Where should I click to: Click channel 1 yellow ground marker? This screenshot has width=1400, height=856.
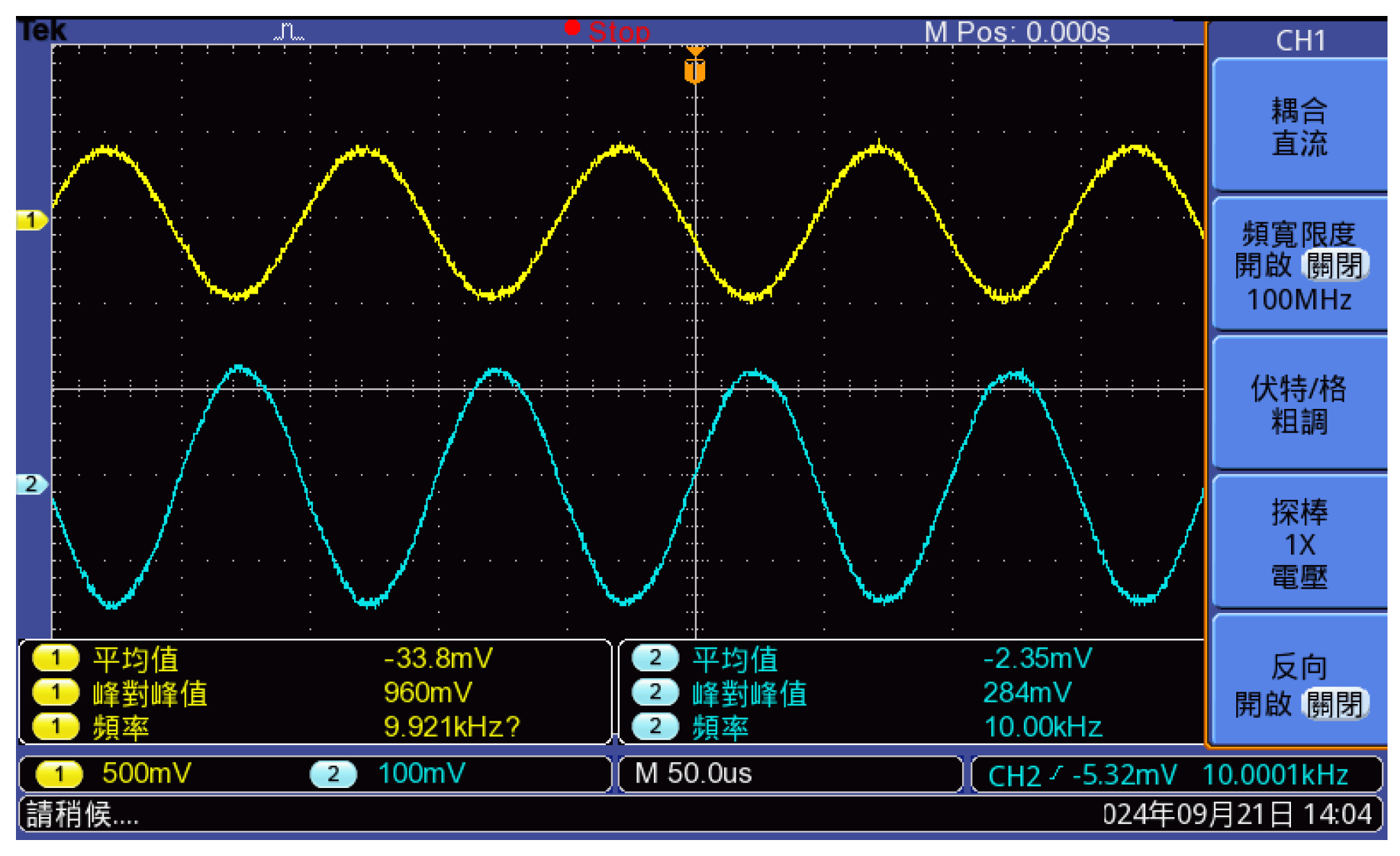(31, 220)
